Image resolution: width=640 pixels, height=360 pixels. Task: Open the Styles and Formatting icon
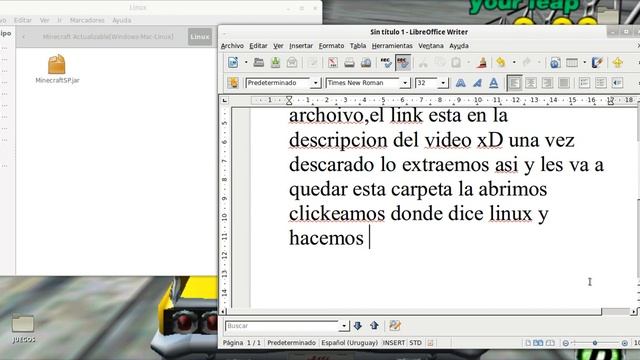[x=233, y=83]
